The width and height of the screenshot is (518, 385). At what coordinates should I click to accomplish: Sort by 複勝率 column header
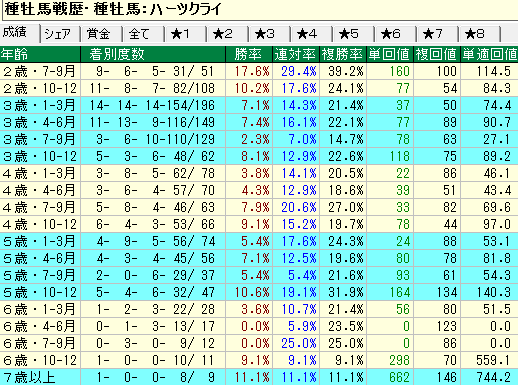[x=343, y=54]
